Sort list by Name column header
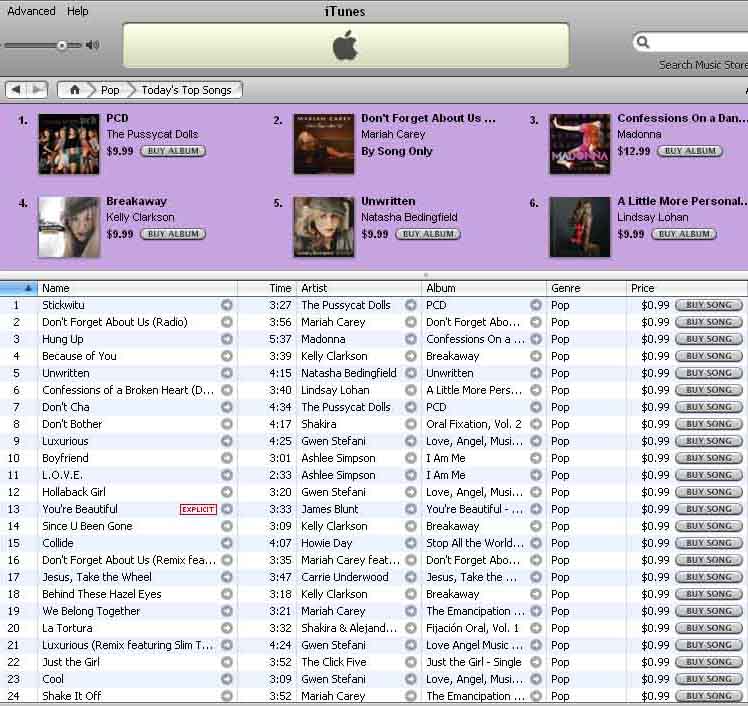This screenshot has width=748, height=706. 137,288
